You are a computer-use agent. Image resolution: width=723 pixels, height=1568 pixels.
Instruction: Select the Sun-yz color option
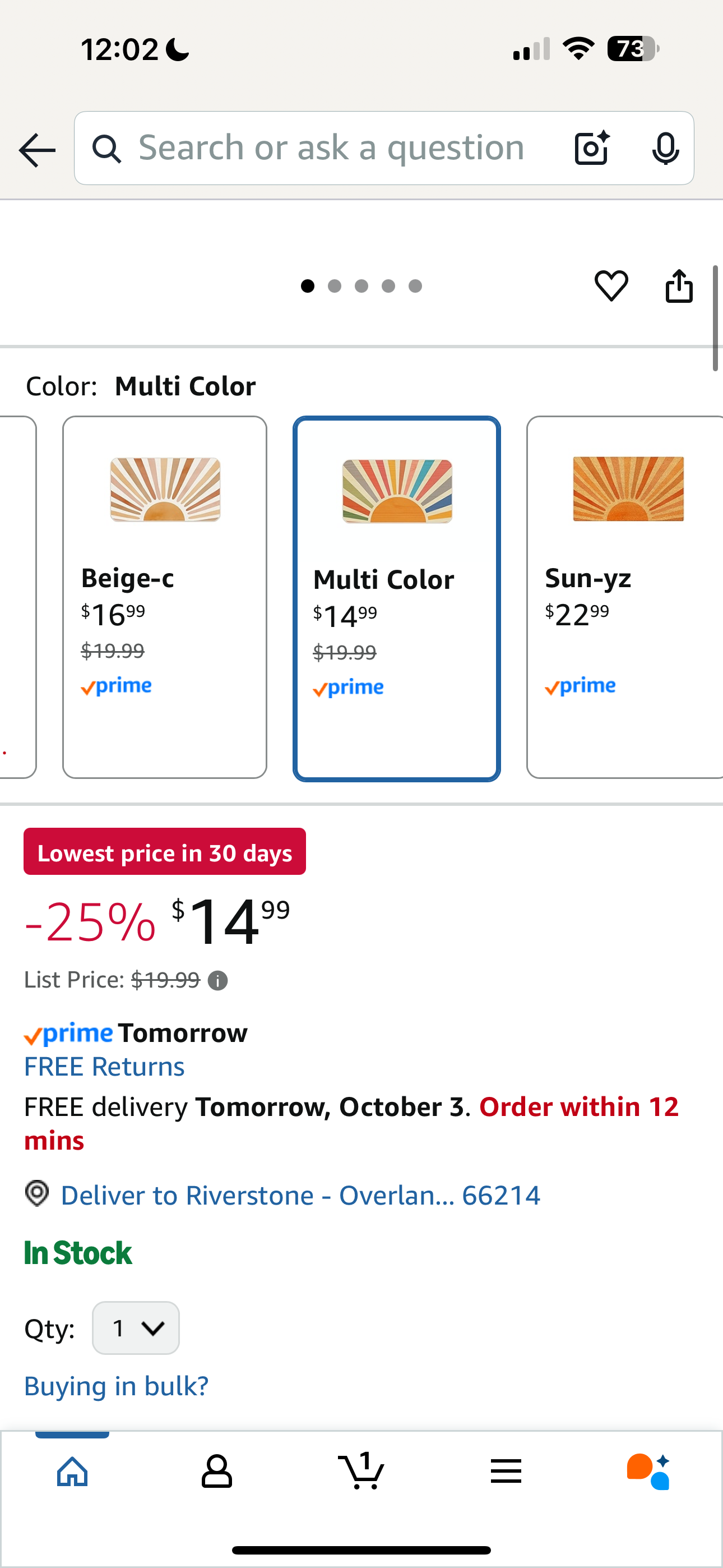coord(624,597)
